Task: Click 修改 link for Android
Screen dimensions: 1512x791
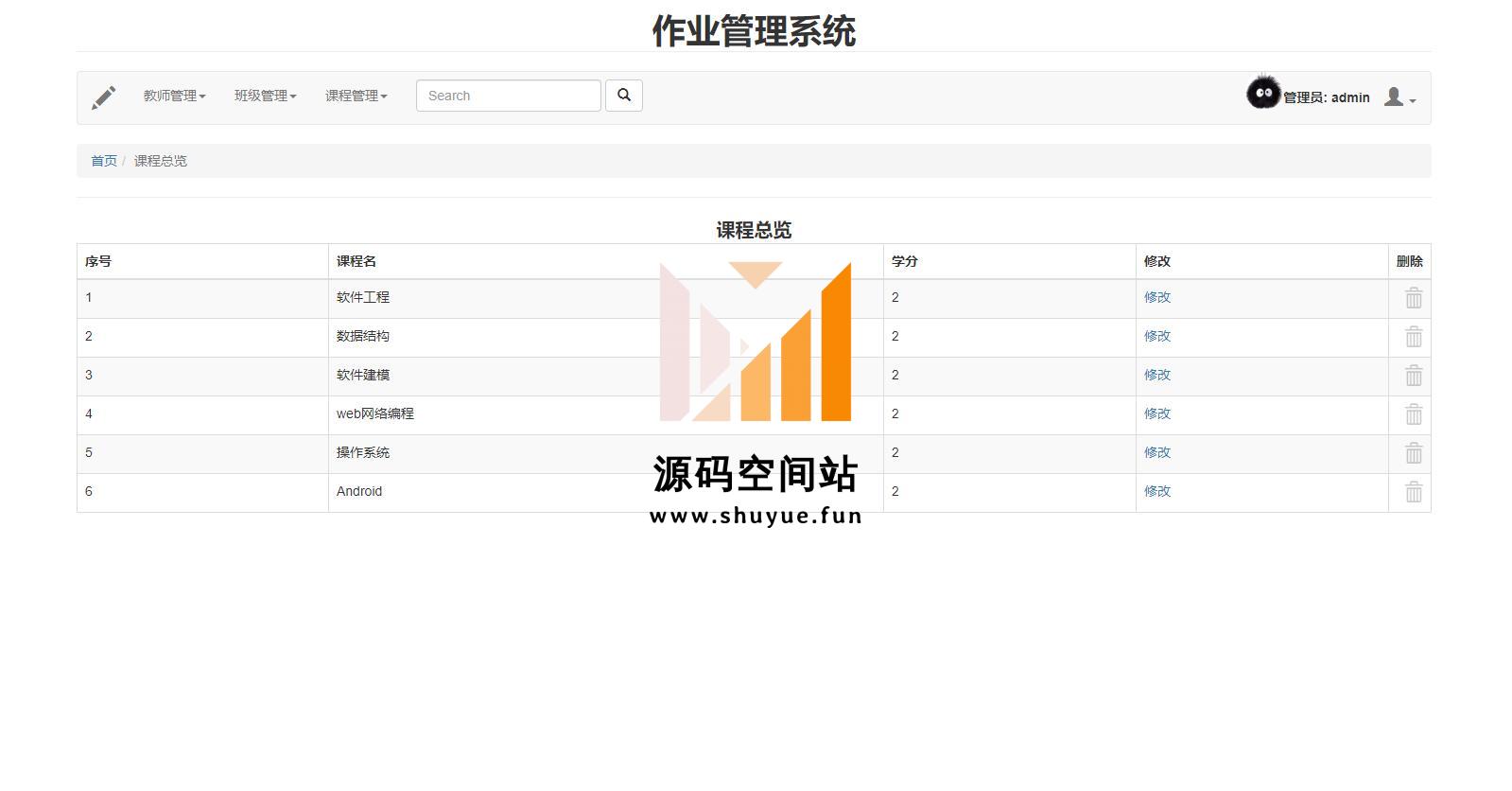Action: click(1157, 491)
